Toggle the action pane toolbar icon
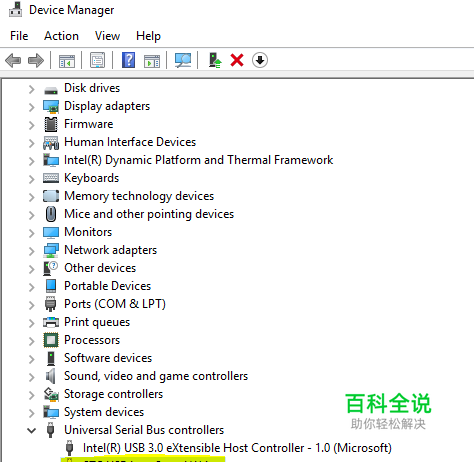474x462 pixels. click(152, 61)
